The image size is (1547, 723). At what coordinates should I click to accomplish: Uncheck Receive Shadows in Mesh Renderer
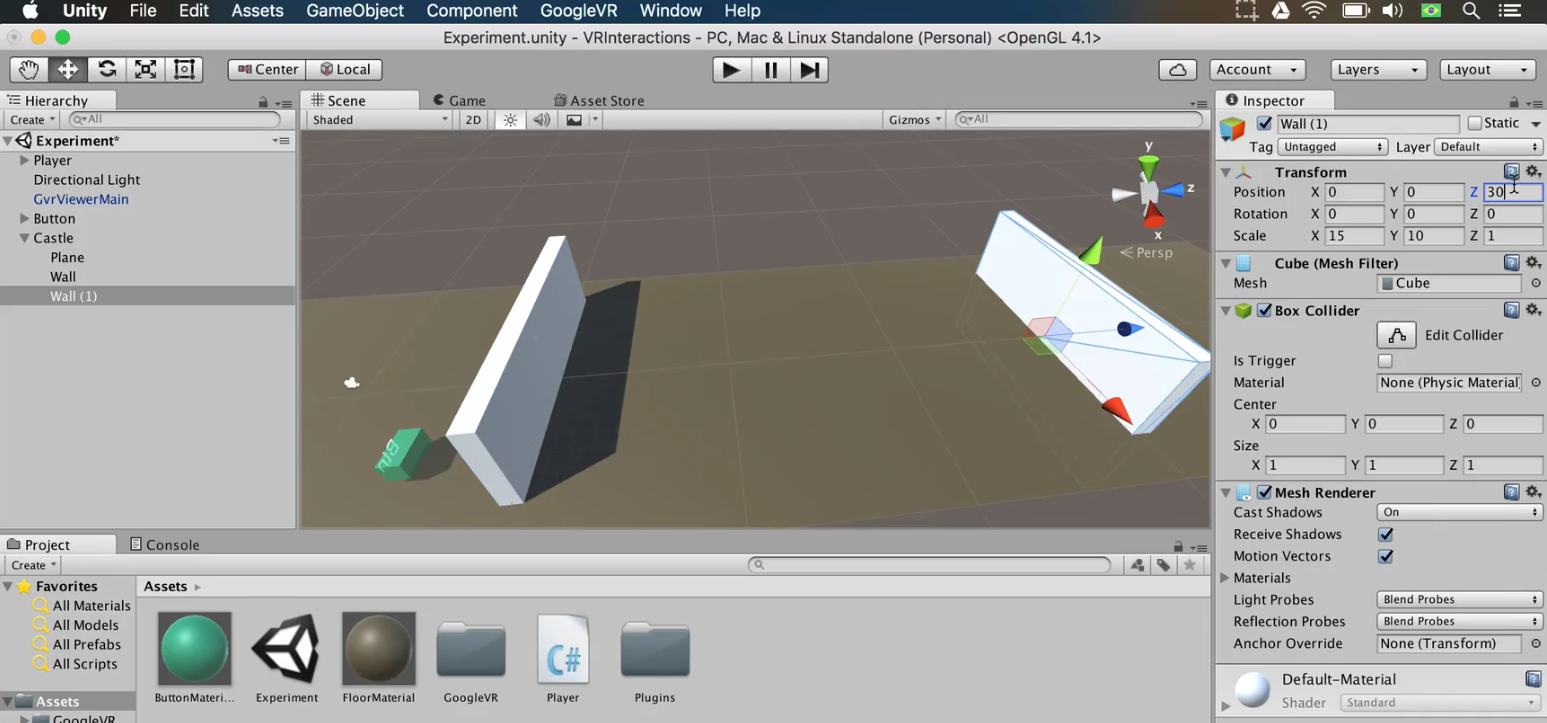[x=1385, y=534]
